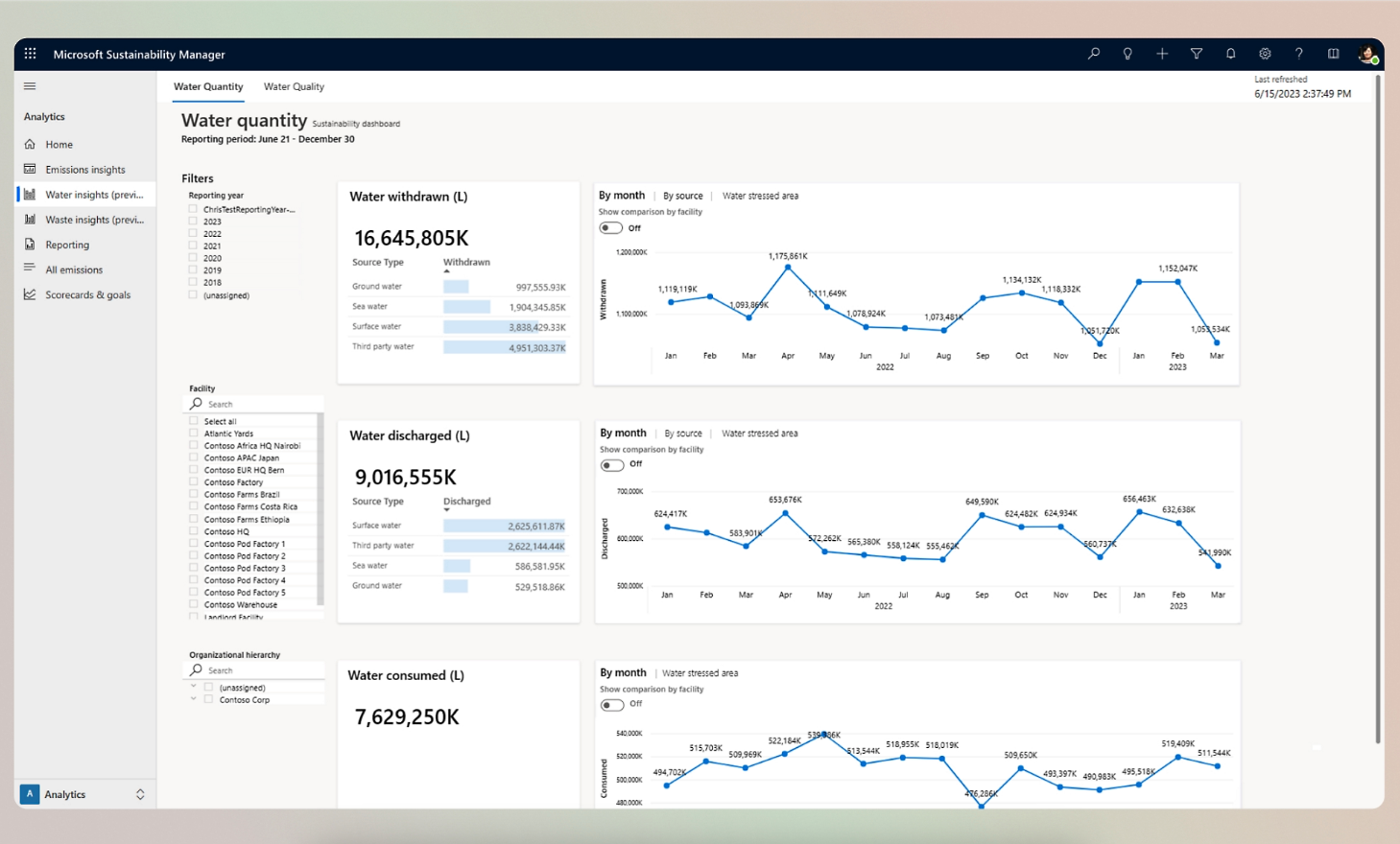1400x844 pixels.
Task: Check the 2023 reporting year checkbox
Action: click(193, 222)
